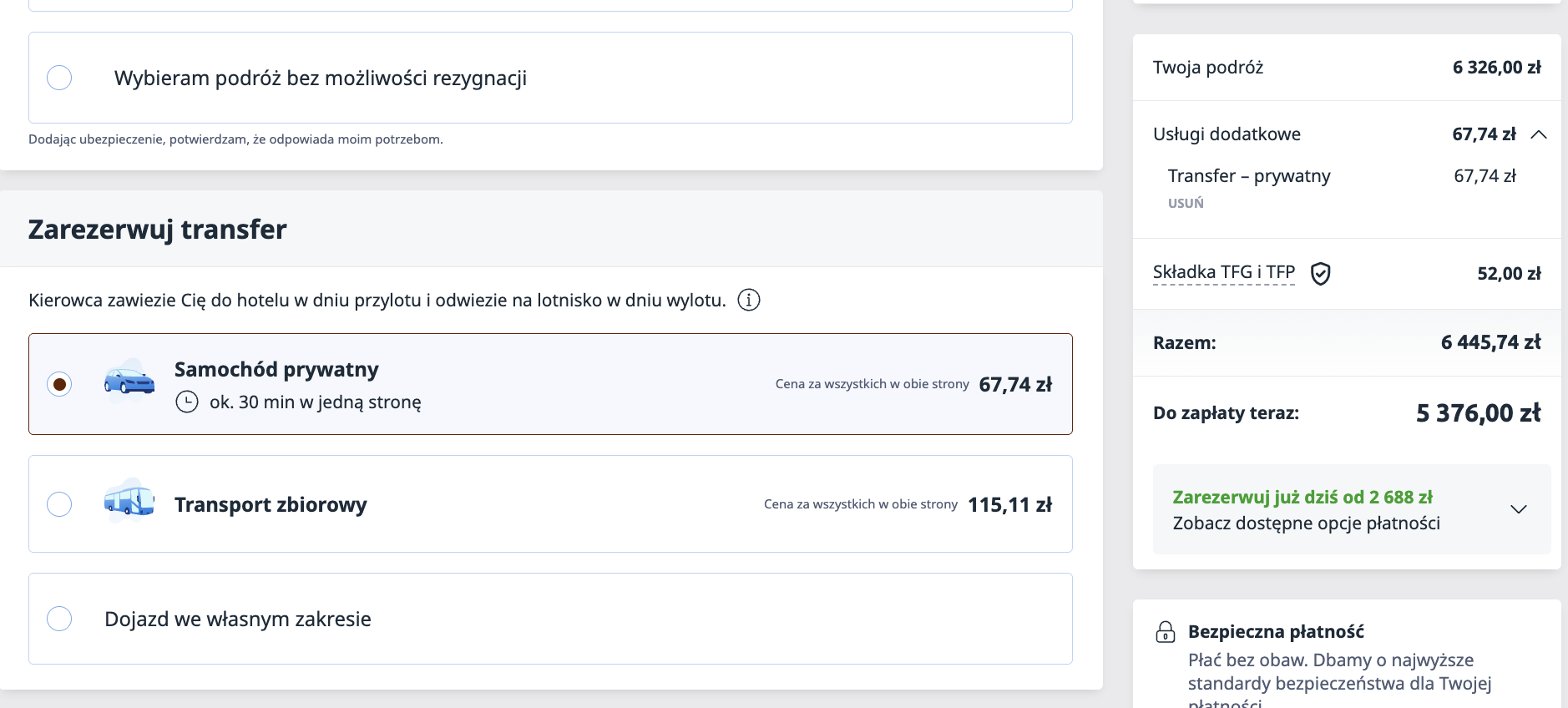Choose Dojazd we własnym zakresie option
The image size is (1568, 708).
pyautogui.click(x=59, y=619)
